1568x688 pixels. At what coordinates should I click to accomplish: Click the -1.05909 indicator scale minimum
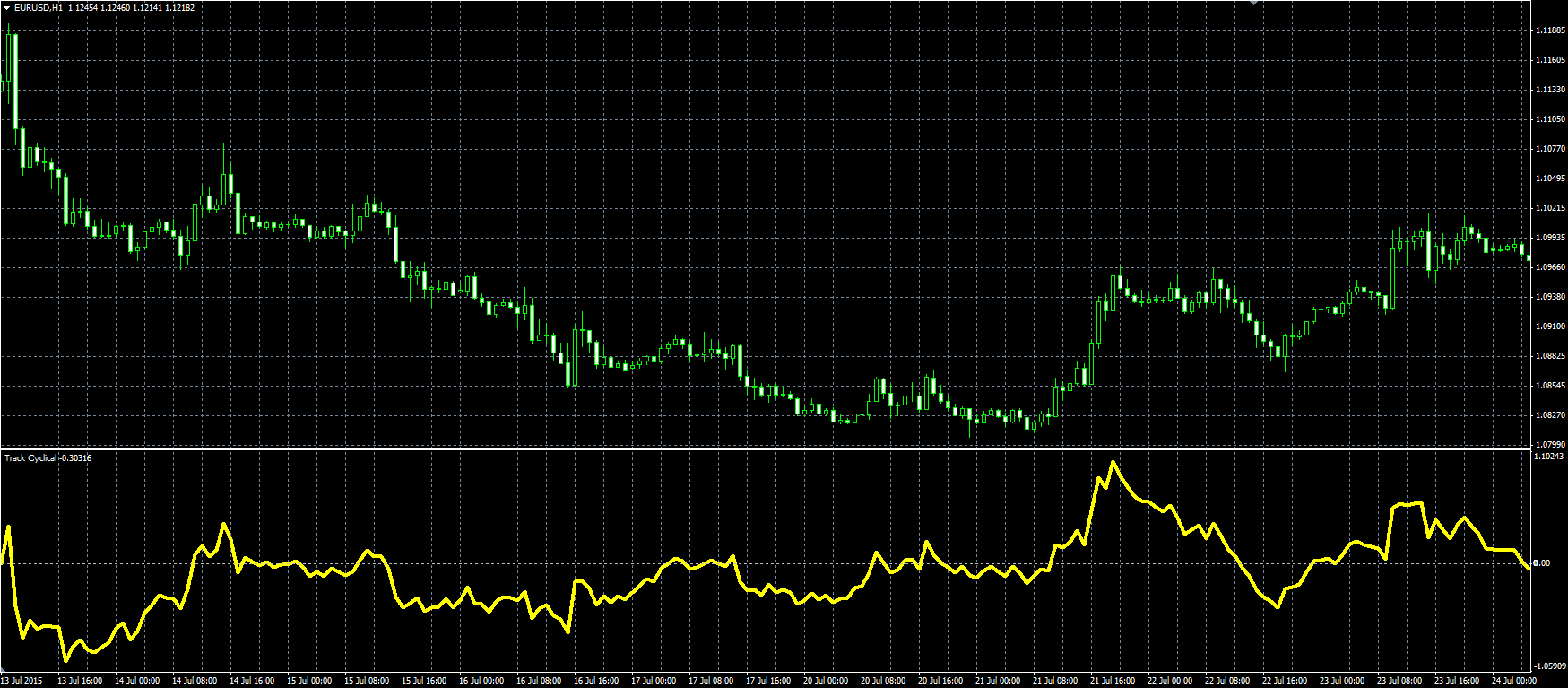tap(1549, 666)
